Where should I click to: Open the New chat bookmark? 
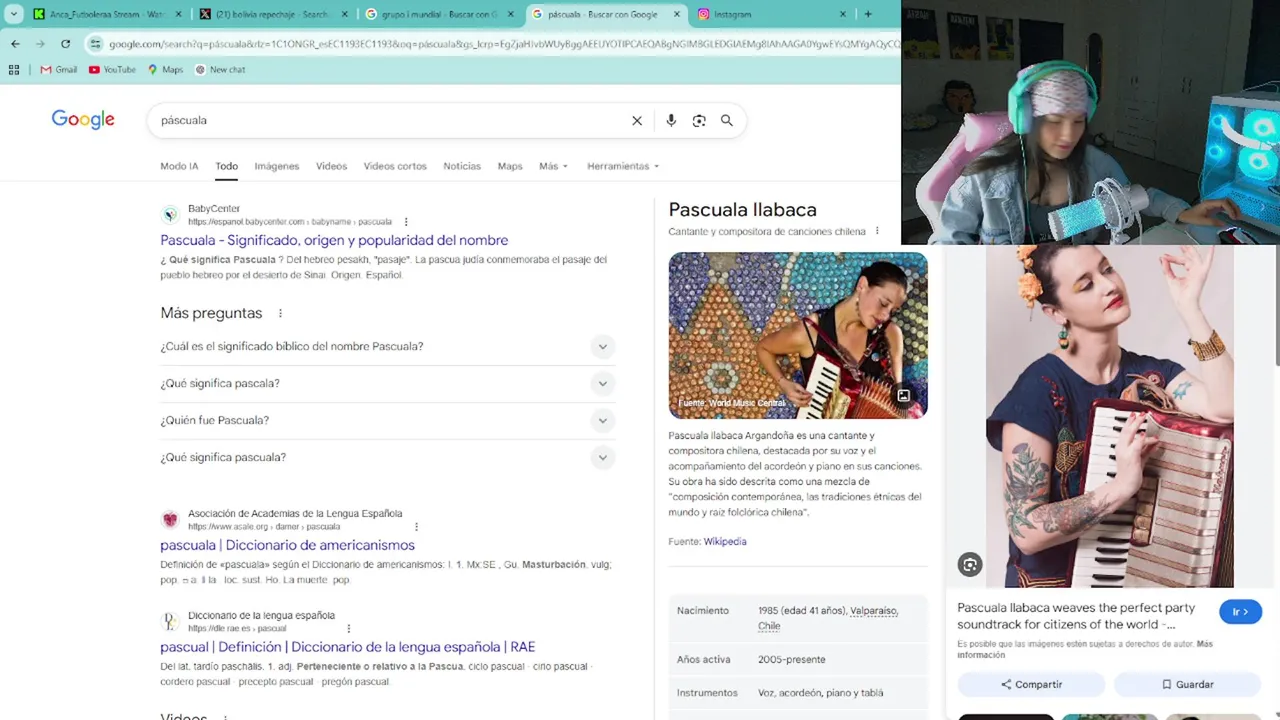[x=220, y=69]
